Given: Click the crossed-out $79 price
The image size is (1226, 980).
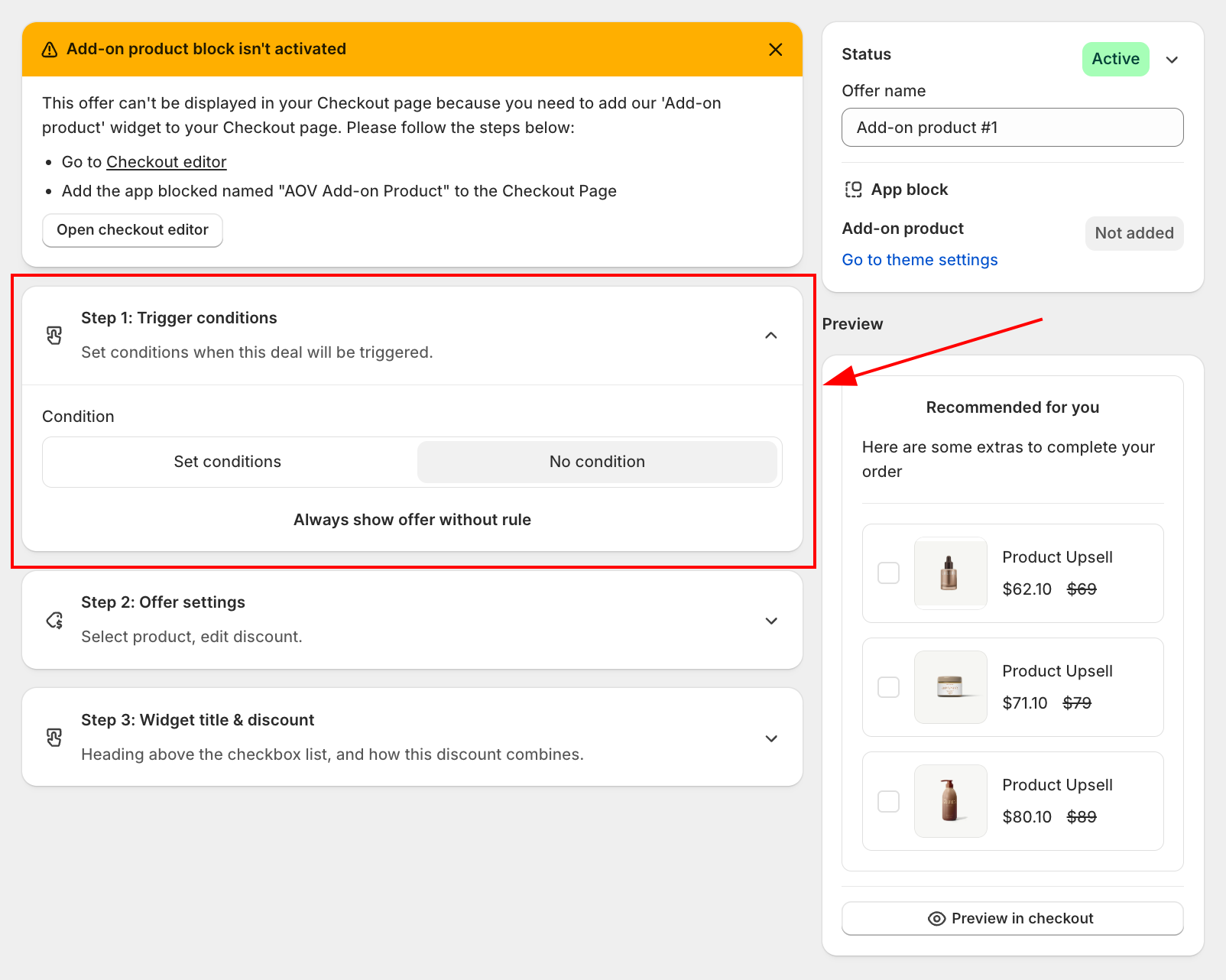Looking at the screenshot, I should click(x=1077, y=703).
